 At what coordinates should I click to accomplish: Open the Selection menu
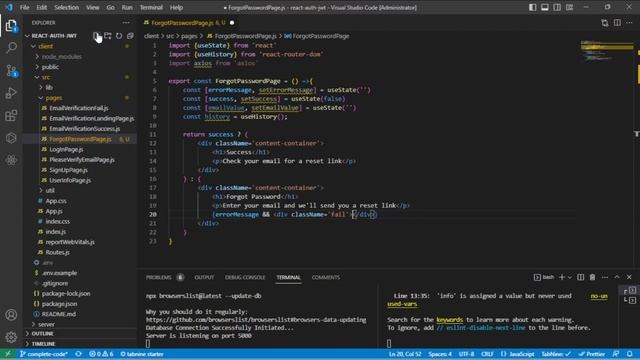[x=67, y=7]
